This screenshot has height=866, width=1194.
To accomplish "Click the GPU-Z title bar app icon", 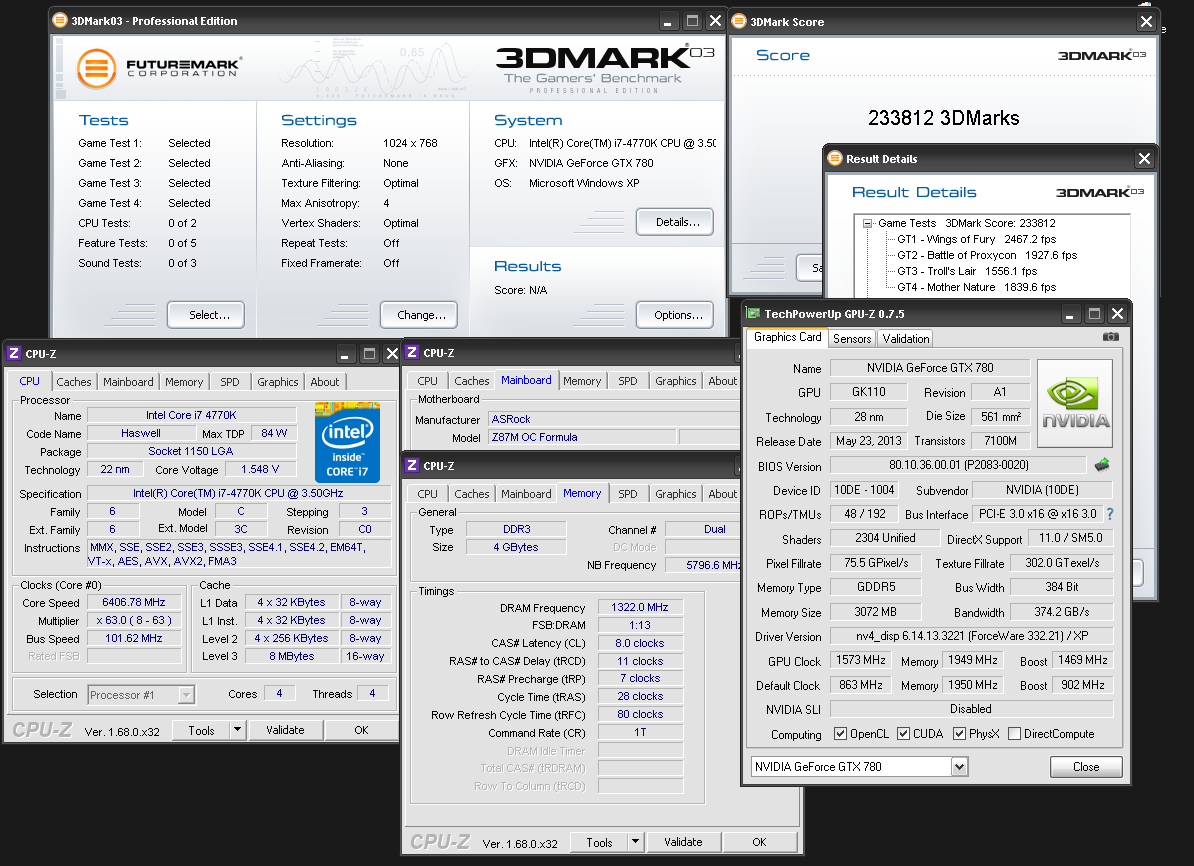I will [x=754, y=314].
